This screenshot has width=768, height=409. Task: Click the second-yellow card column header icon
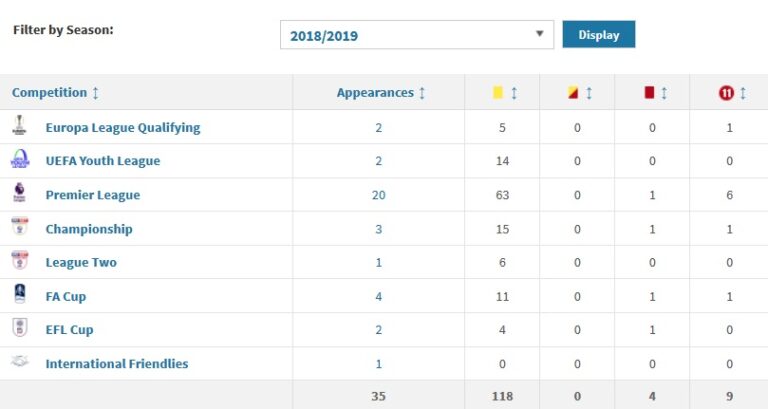(573, 93)
